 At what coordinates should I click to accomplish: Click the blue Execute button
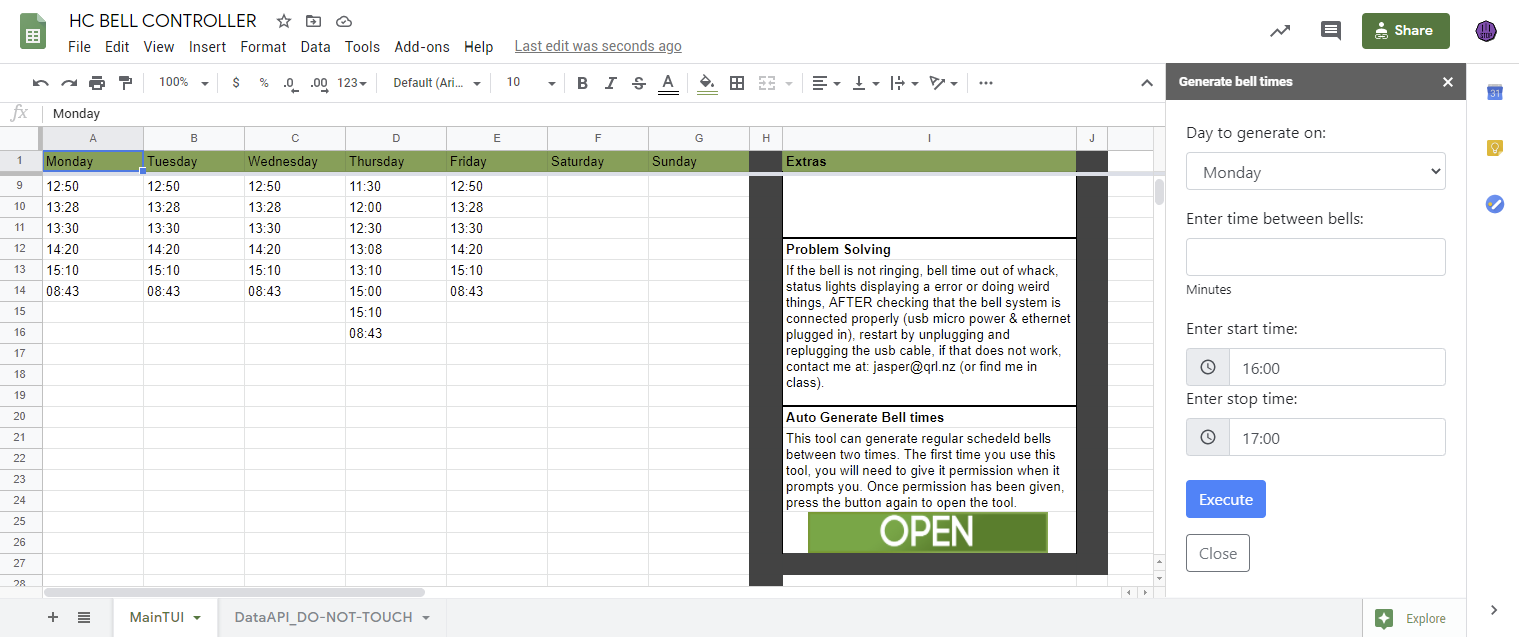coord(1225,499)
